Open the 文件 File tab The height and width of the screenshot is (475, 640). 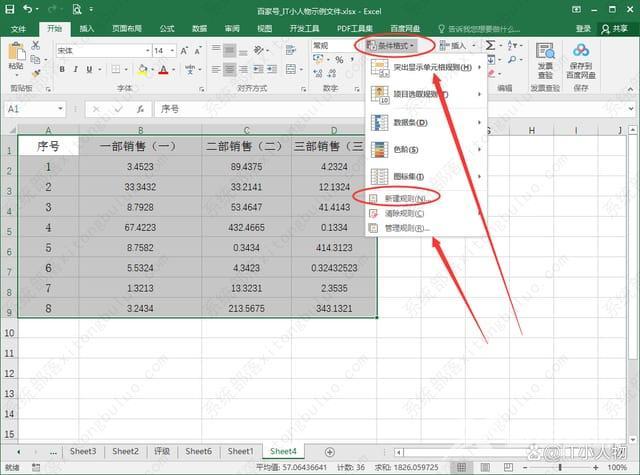[x=18, y=29]
